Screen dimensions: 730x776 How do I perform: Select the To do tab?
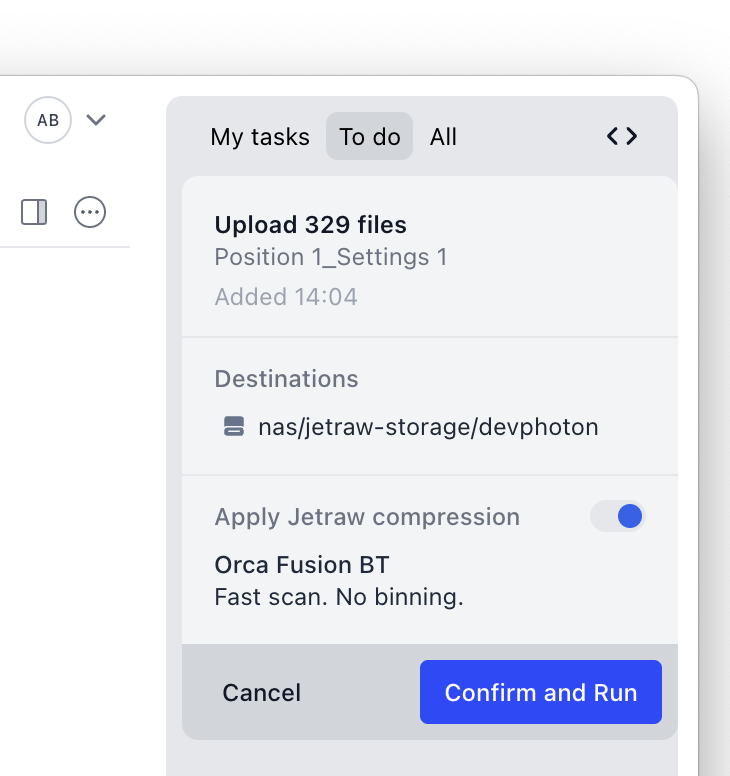[369, 137]
